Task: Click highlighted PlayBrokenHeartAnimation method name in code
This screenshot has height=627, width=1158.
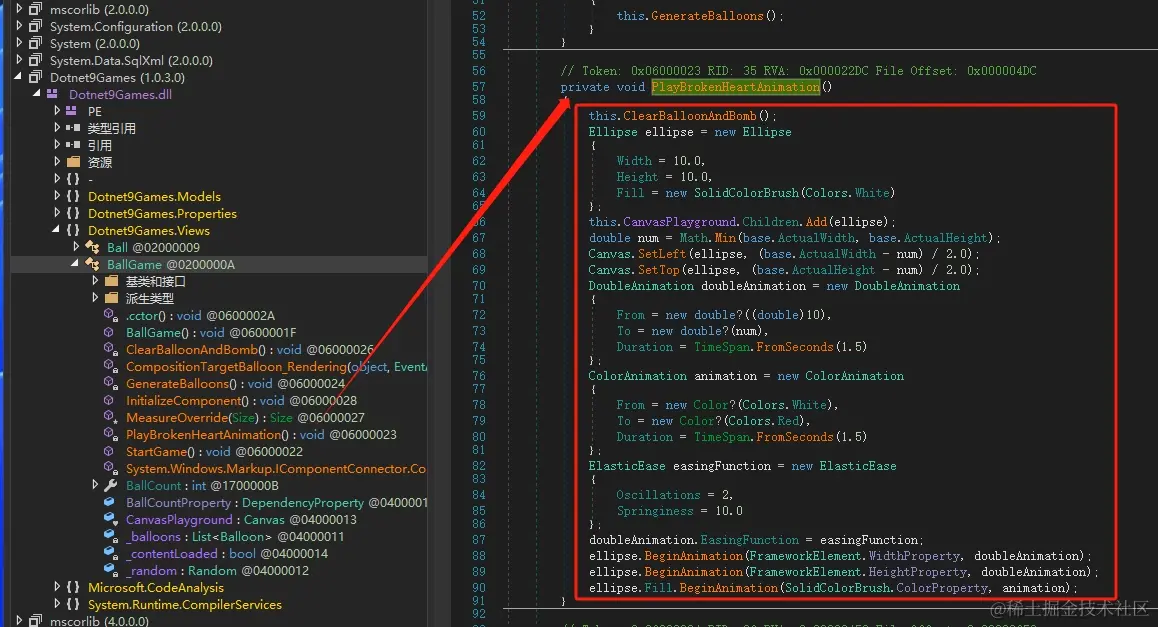Action: point(736,87)
